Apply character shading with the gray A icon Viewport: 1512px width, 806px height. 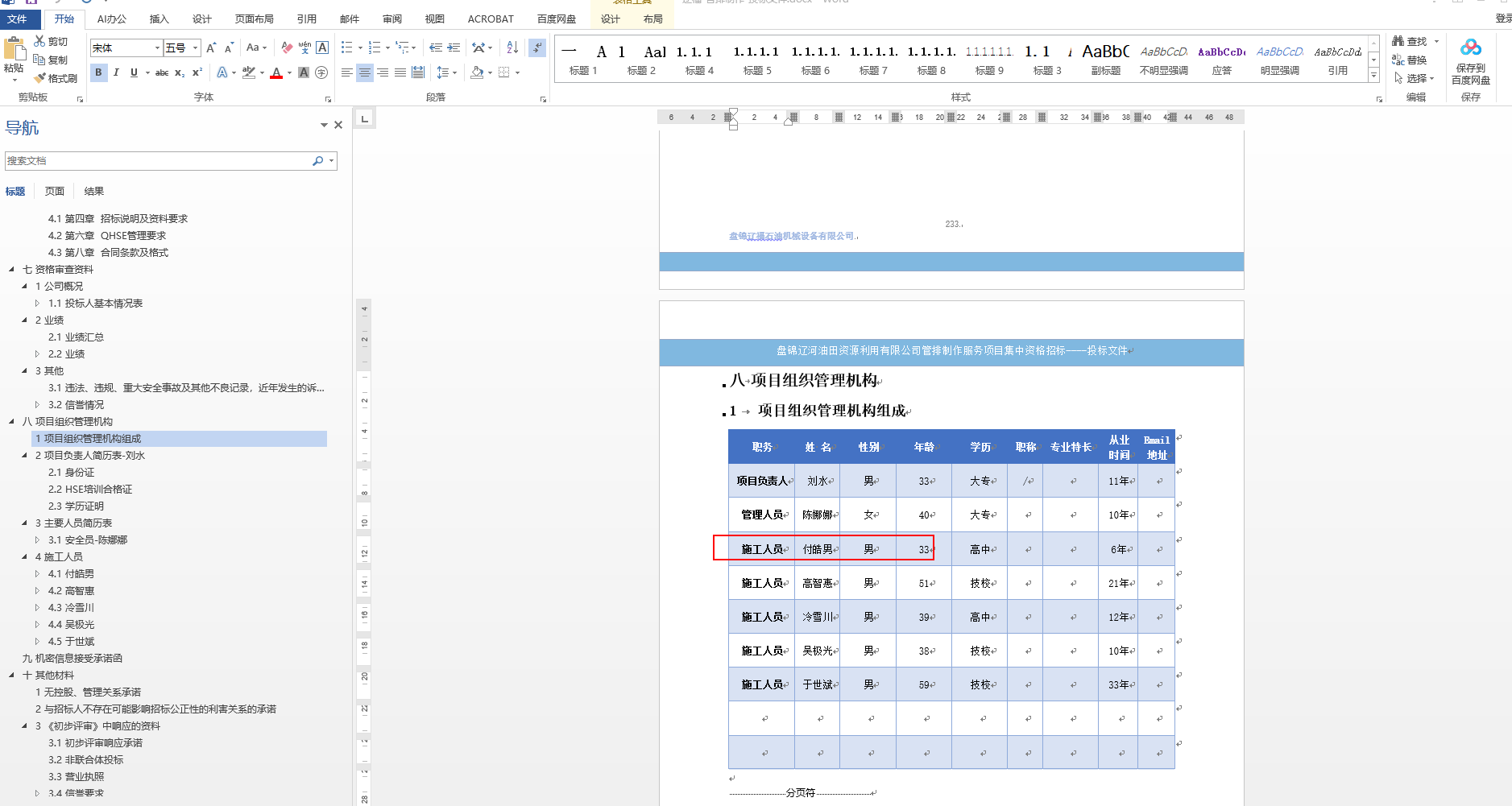pos(304,72)
